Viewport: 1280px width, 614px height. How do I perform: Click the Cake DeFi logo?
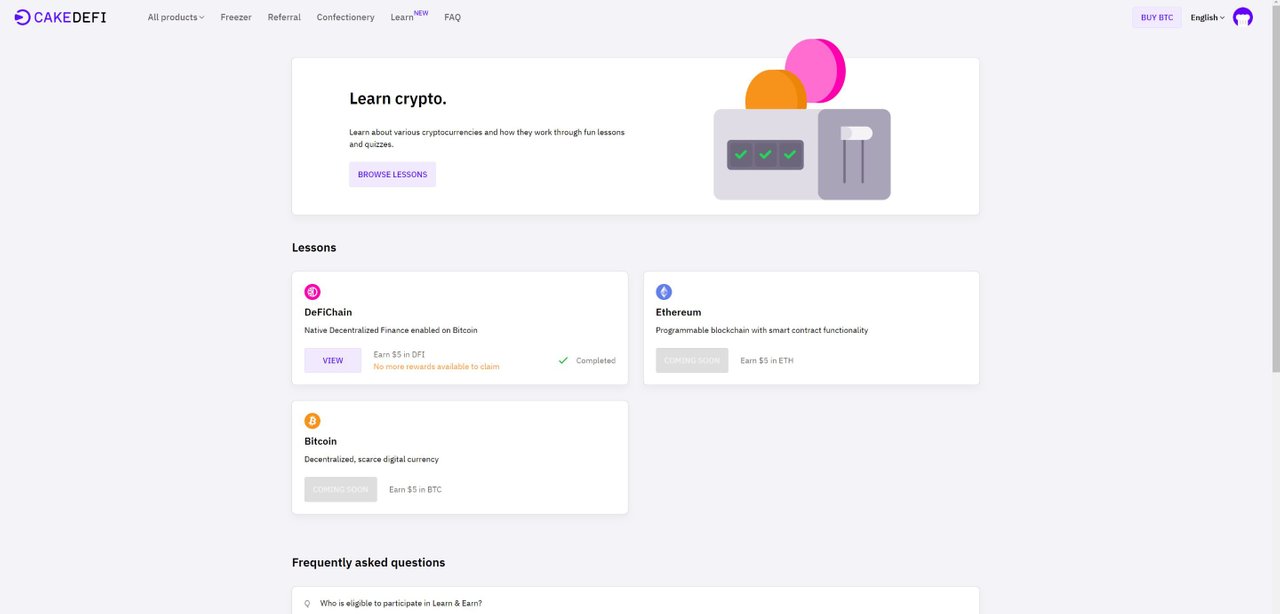point(60,17)
